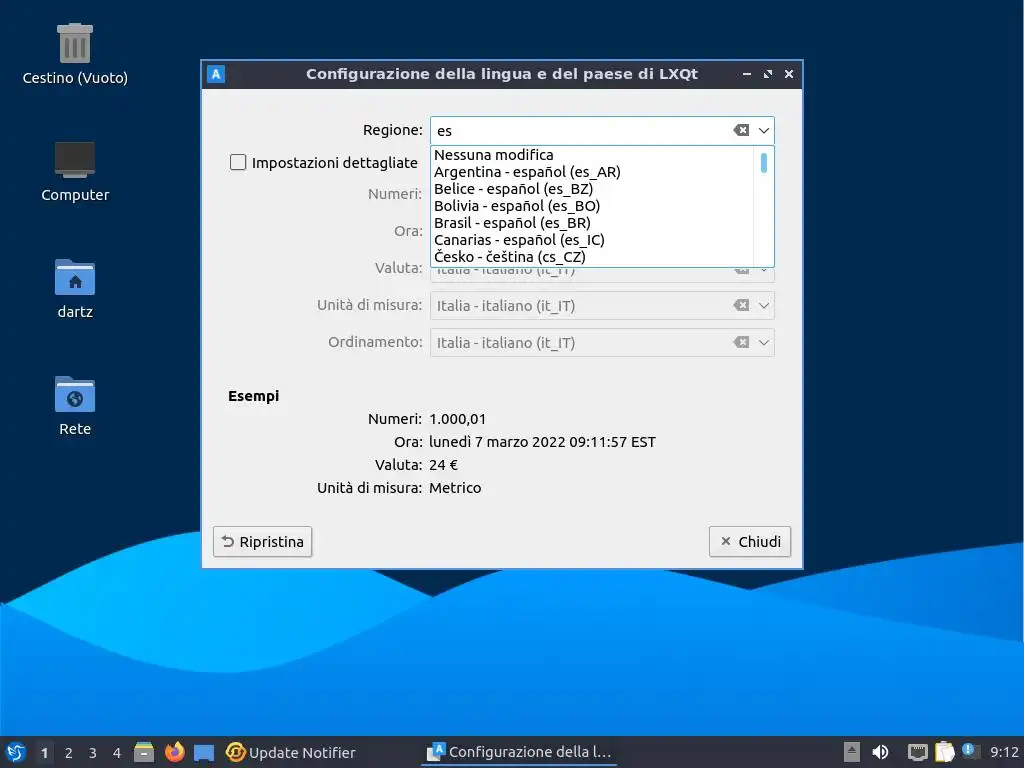Select Canarias - español (es_IC)
1024x768 pixels.
[x=593, y=240]
